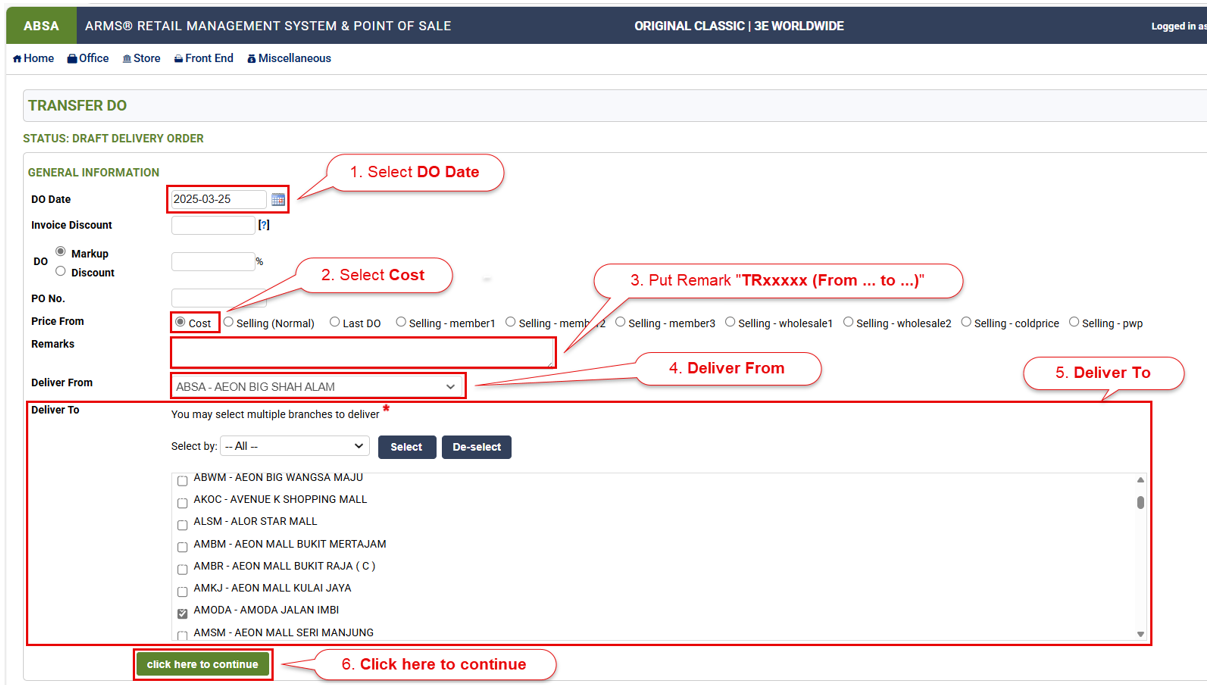The width and height of the screenshot is (1213, 685).
Task: Open the Store menu
Action: pos(141,59)
